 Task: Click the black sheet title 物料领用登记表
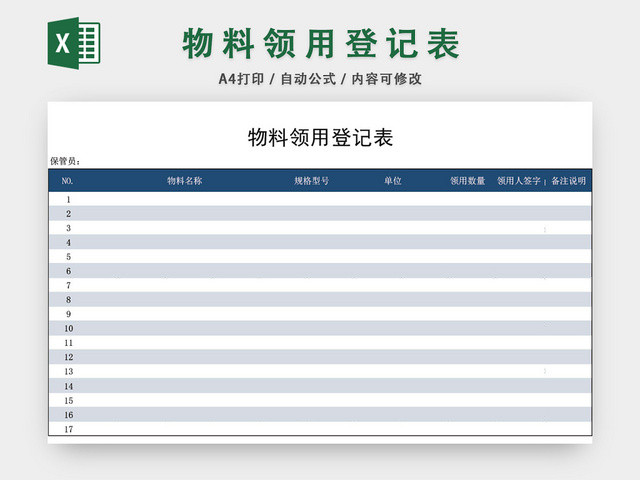click(x=320, y=137)
